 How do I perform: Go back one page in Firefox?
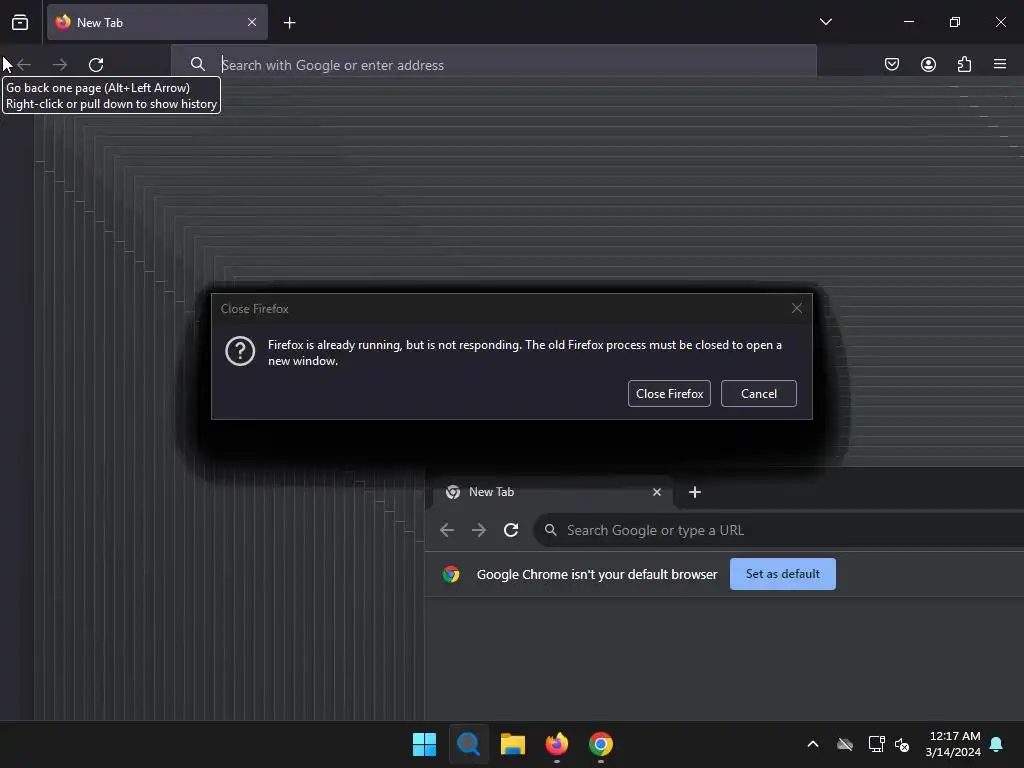(24, 65)
